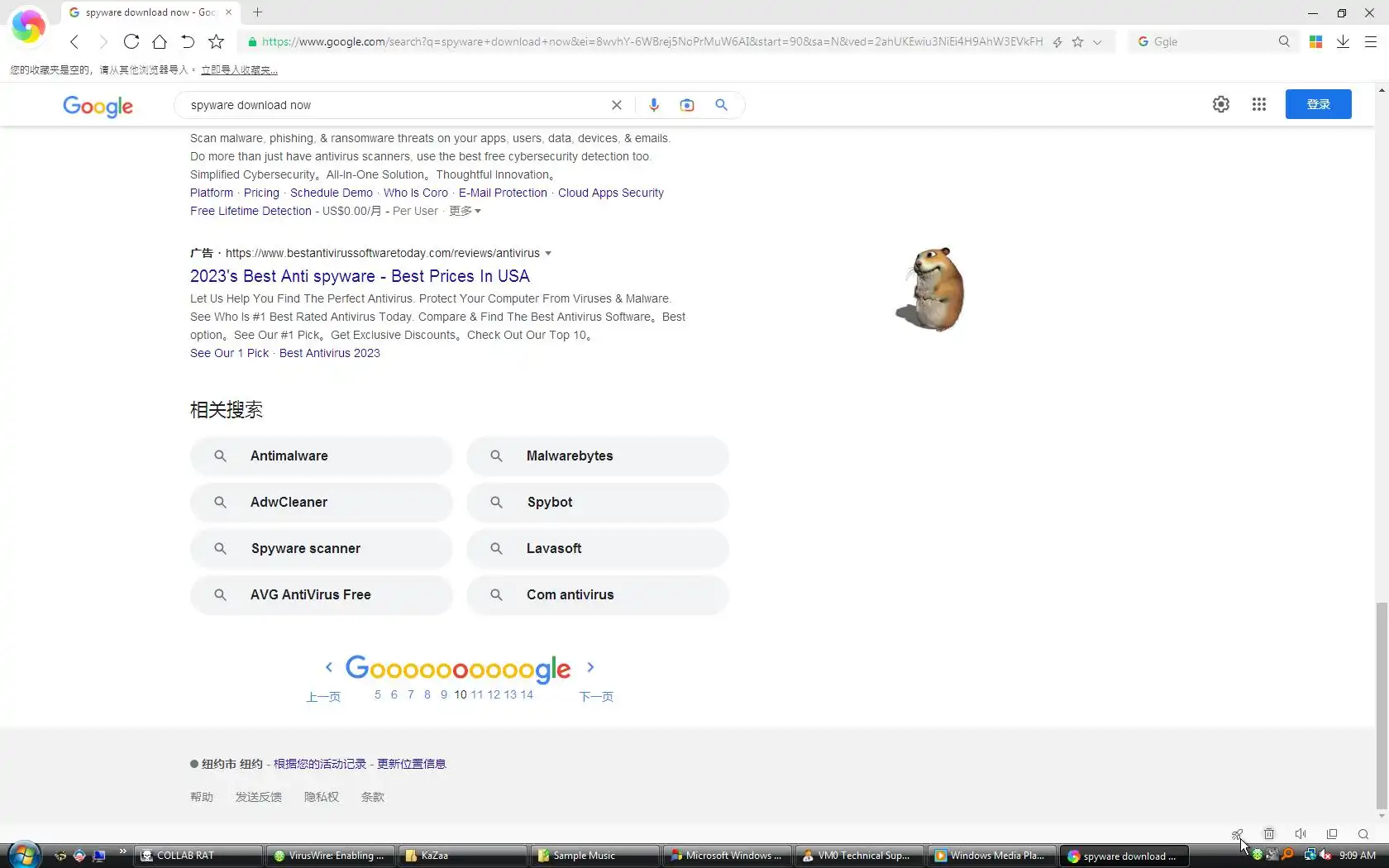The width and height of the screenshot is (1389, 868).
Task: Click the lightning speed-mode icon in address bar
Action: tap(1057, 41)
